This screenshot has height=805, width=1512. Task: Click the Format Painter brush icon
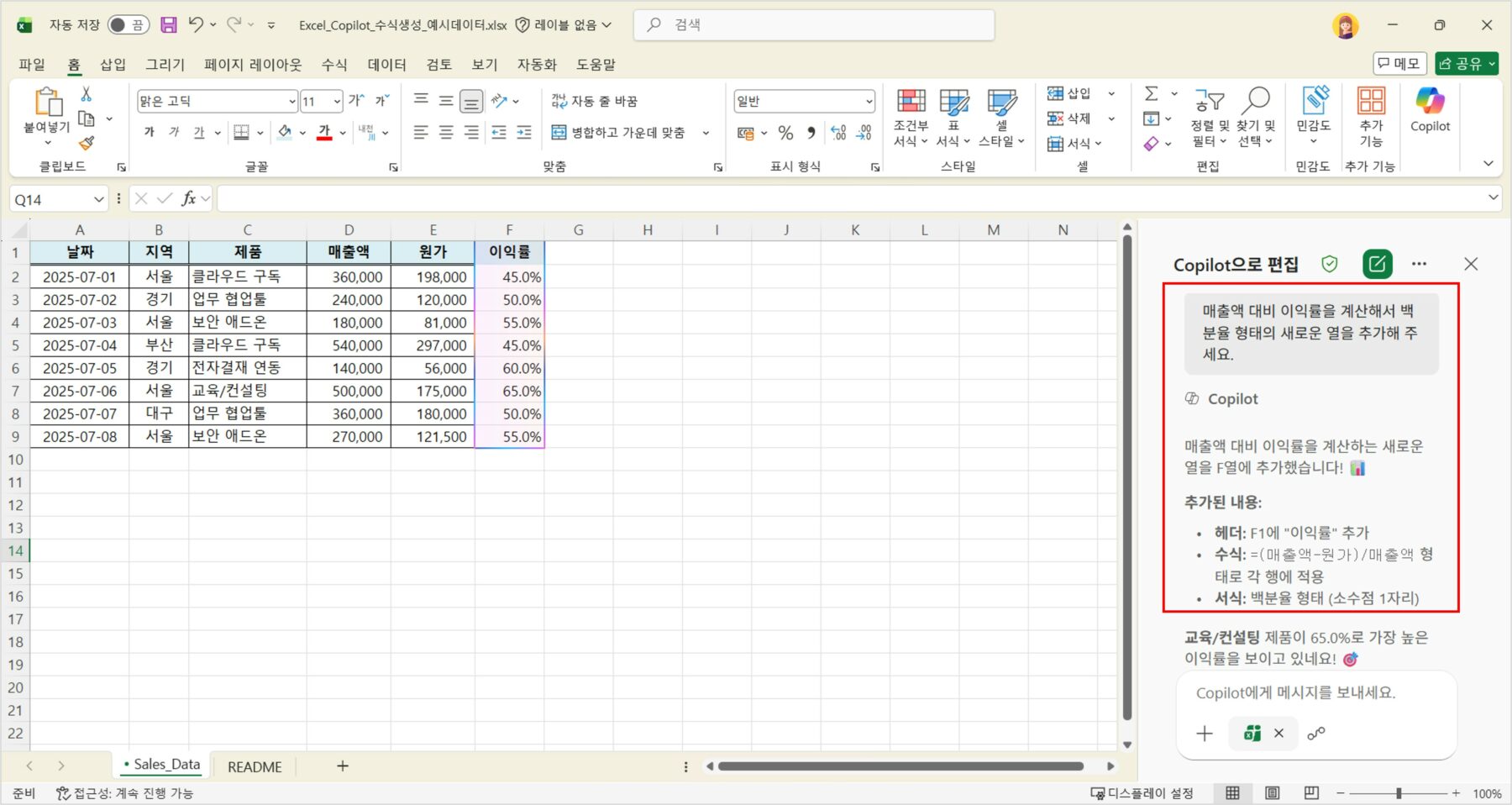pos(87,144)
